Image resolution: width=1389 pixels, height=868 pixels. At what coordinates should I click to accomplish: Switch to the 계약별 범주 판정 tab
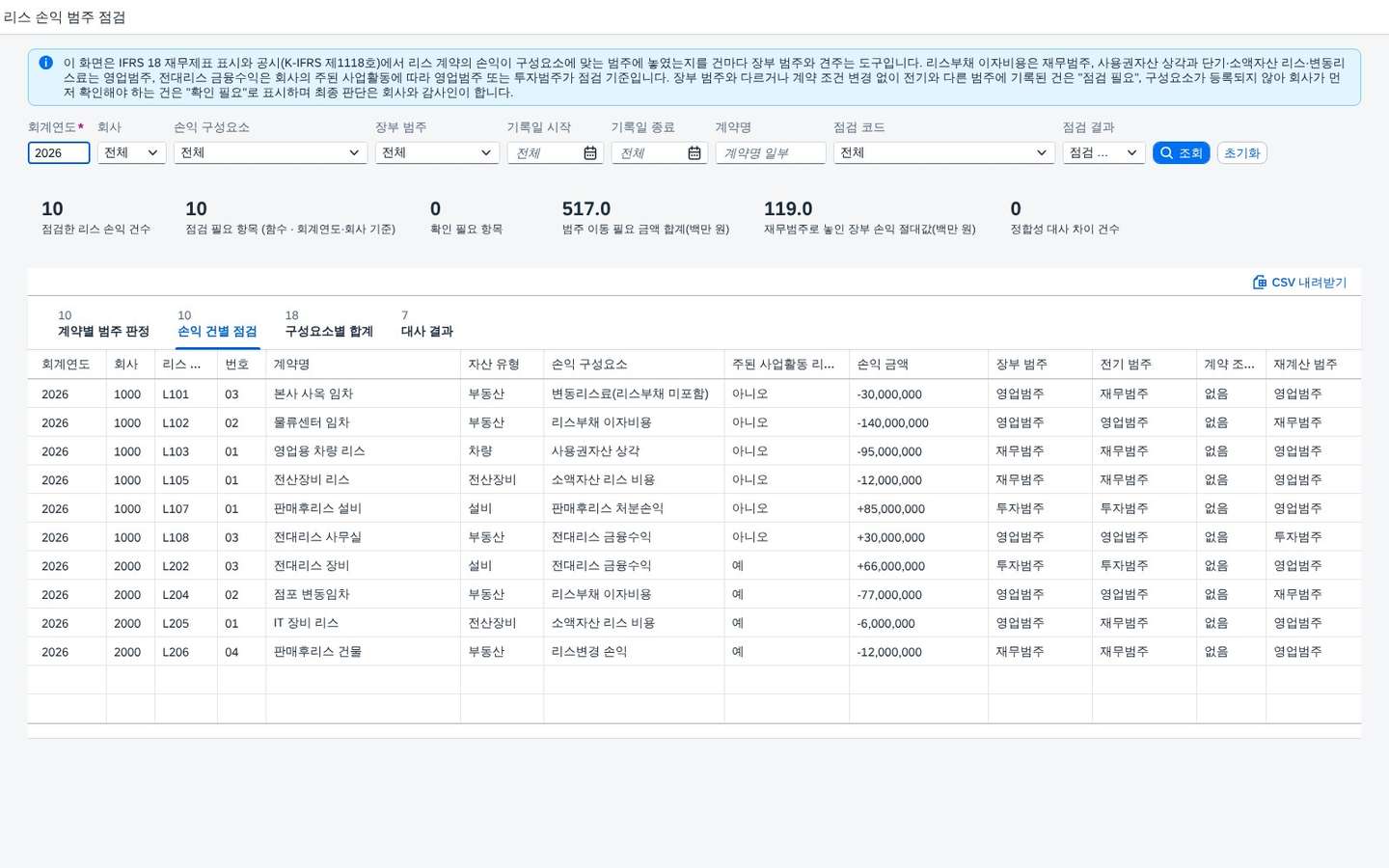tap(103, 324)
